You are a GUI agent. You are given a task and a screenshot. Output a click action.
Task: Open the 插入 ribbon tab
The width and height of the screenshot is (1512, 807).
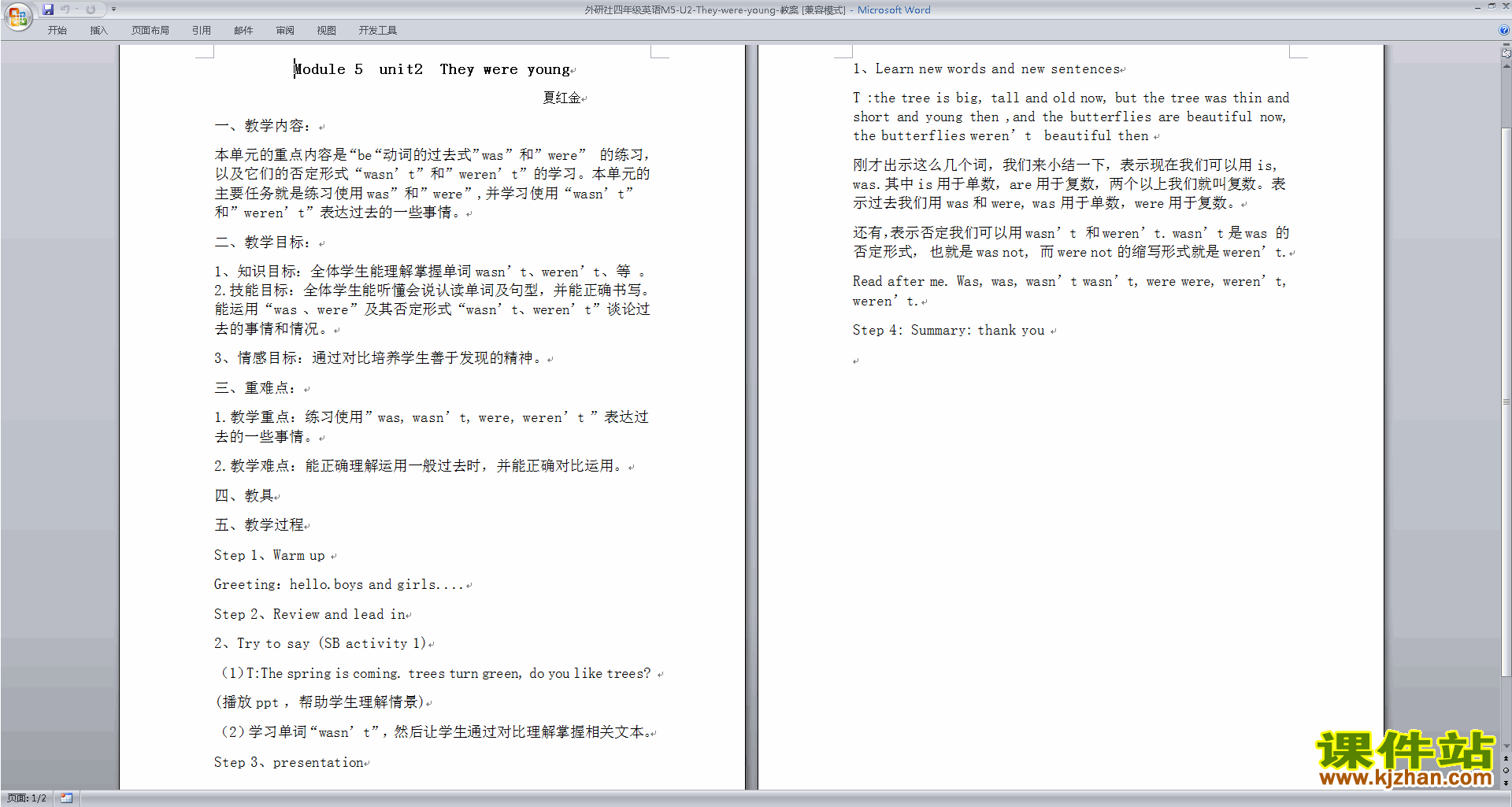tap(99, 31)
